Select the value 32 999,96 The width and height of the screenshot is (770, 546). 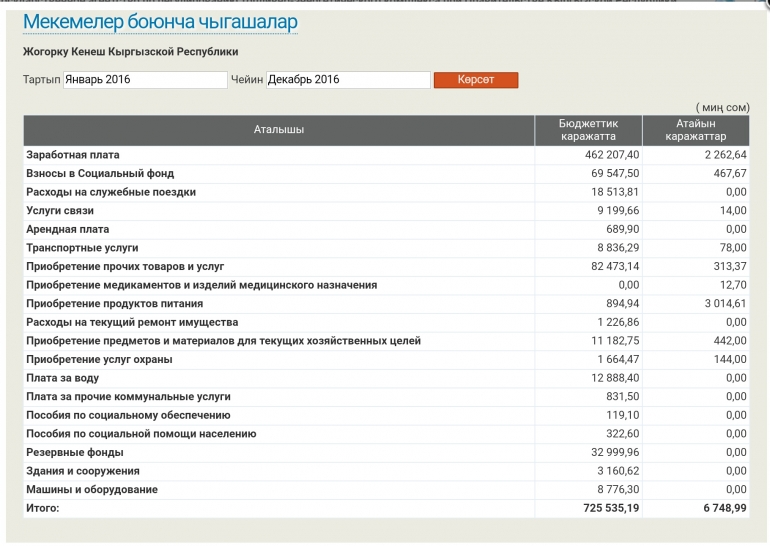pyautogui.click(x=615, y=453)
